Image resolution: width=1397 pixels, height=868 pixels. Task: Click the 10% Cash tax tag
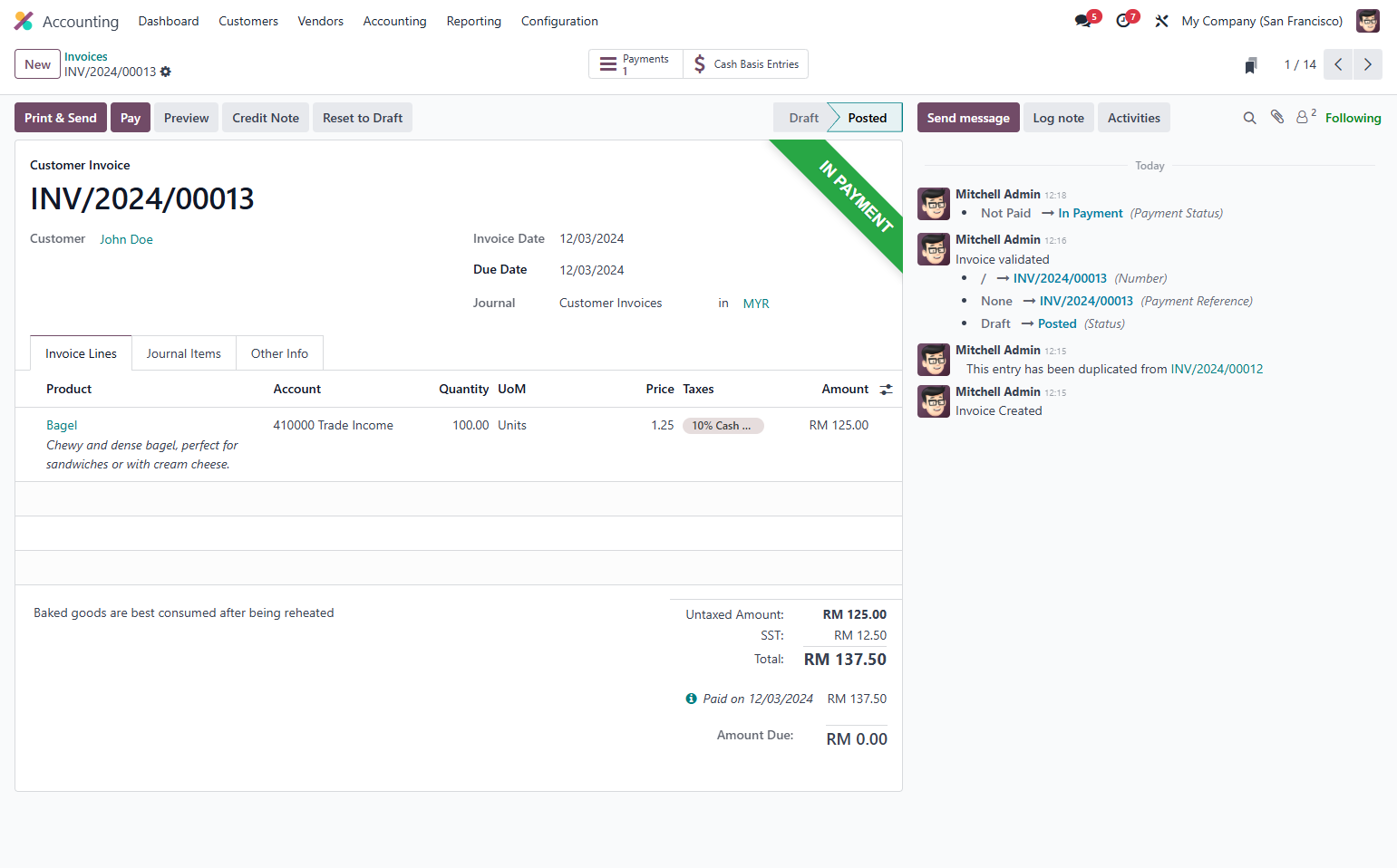pos(723,426)
